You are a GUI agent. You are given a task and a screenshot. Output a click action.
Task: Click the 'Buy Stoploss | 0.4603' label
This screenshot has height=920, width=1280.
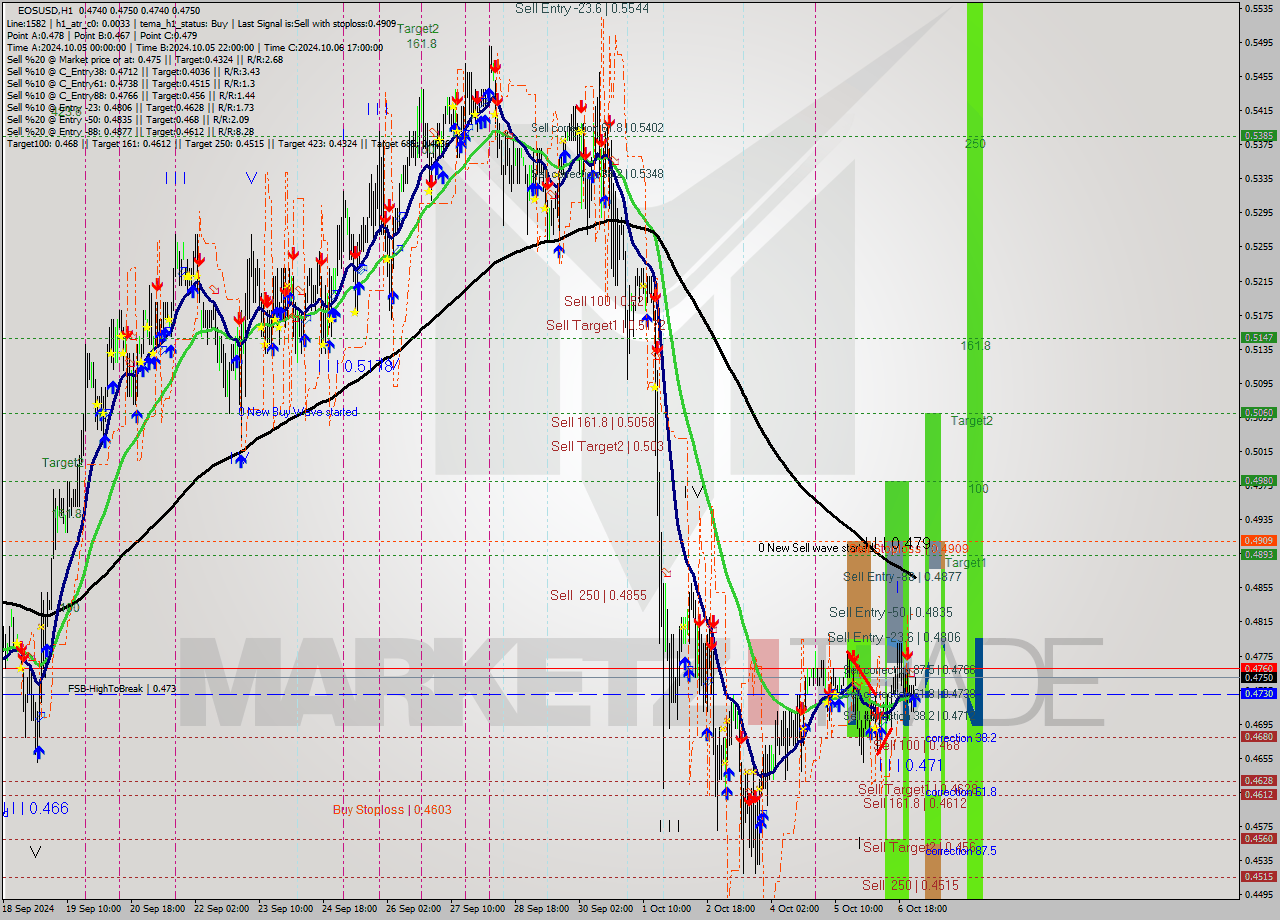point(392,810)
